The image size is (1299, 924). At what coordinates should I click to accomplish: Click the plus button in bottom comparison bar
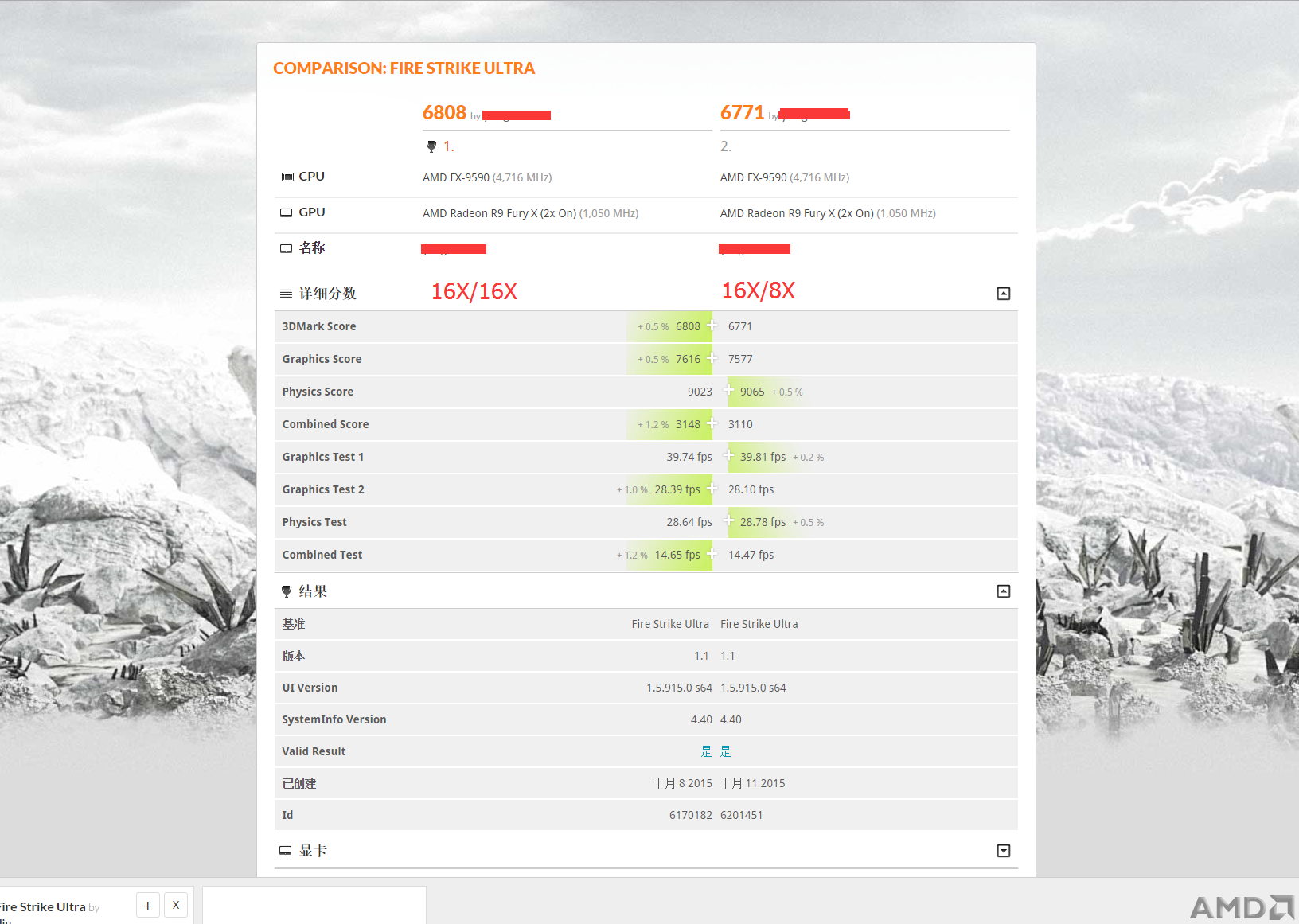tap(148, 905)
